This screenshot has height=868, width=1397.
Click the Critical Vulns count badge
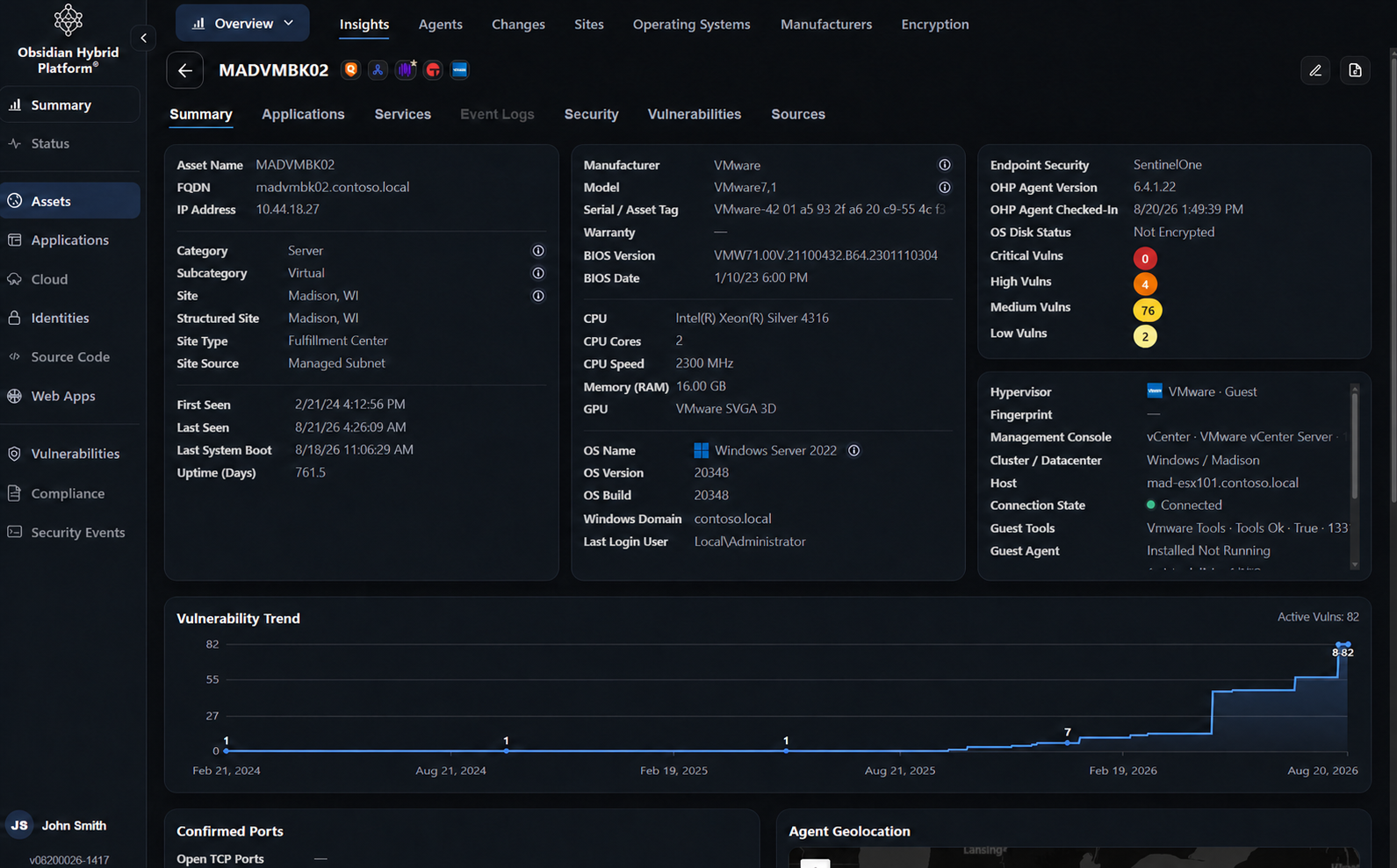(1145, 258)
